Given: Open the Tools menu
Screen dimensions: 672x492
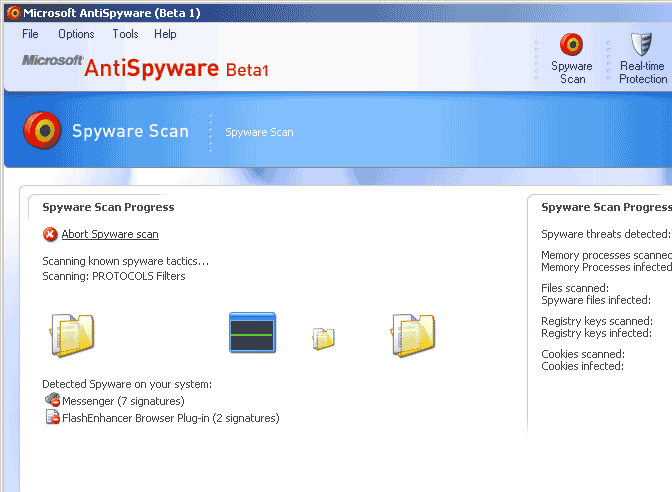Looking at the screenshot, I should (125, 34).
